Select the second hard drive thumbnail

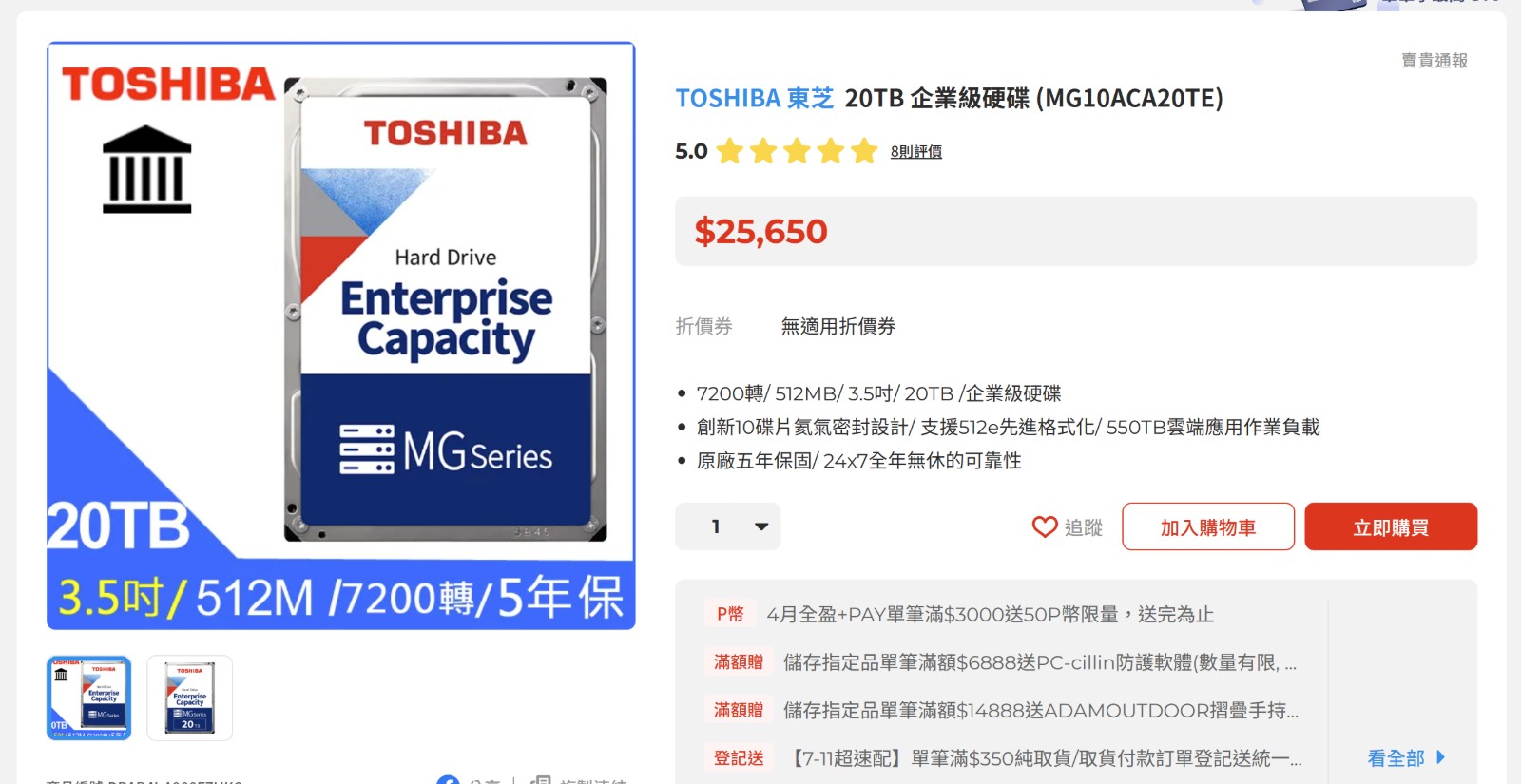click(x=189, y=698)
